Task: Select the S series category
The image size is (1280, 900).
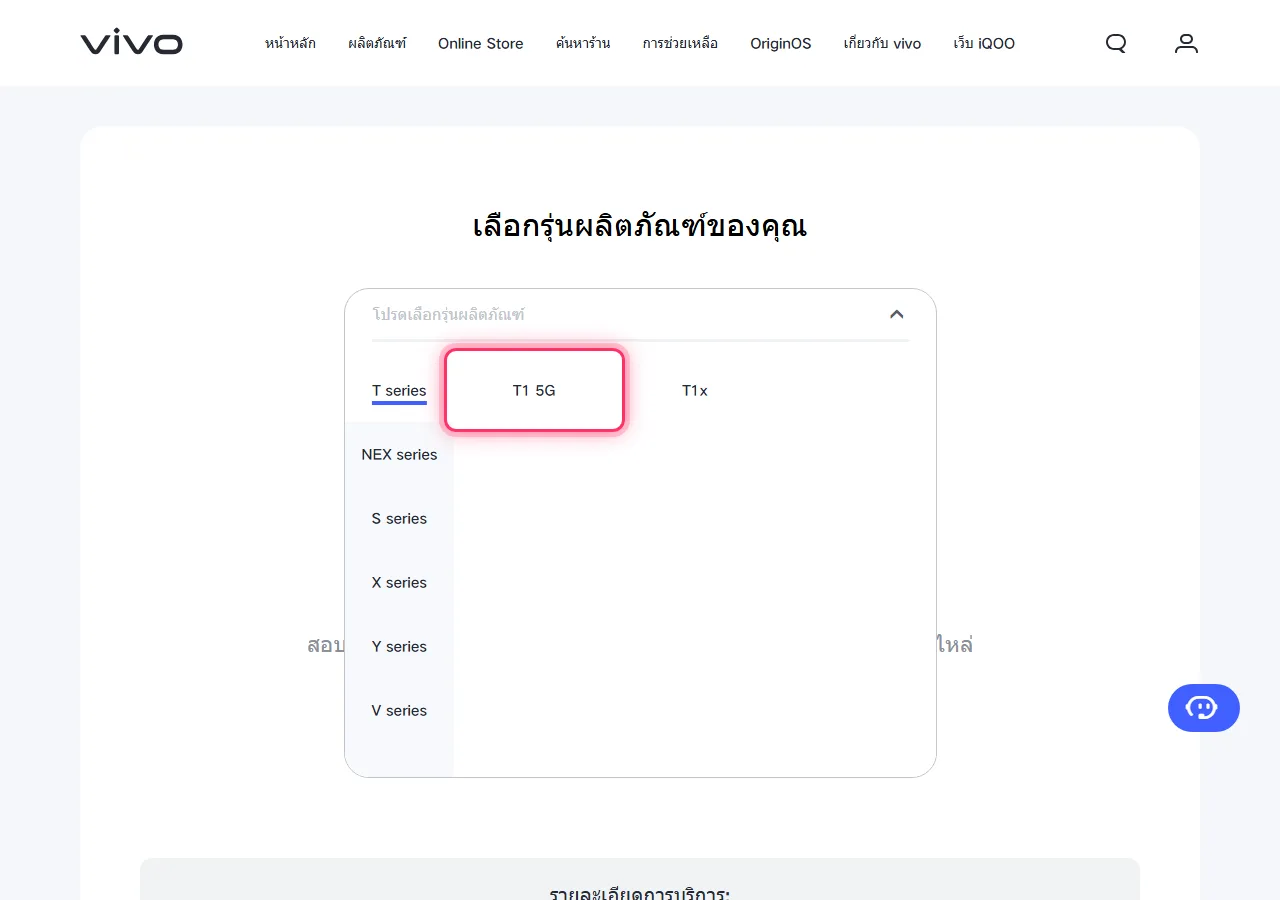Action: [x=399, y=518]
